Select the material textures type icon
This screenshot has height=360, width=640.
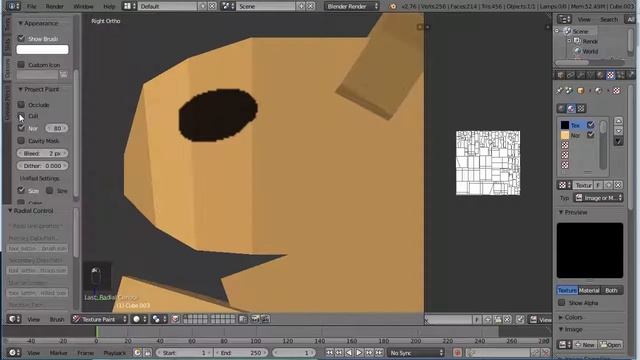(571, 108)
